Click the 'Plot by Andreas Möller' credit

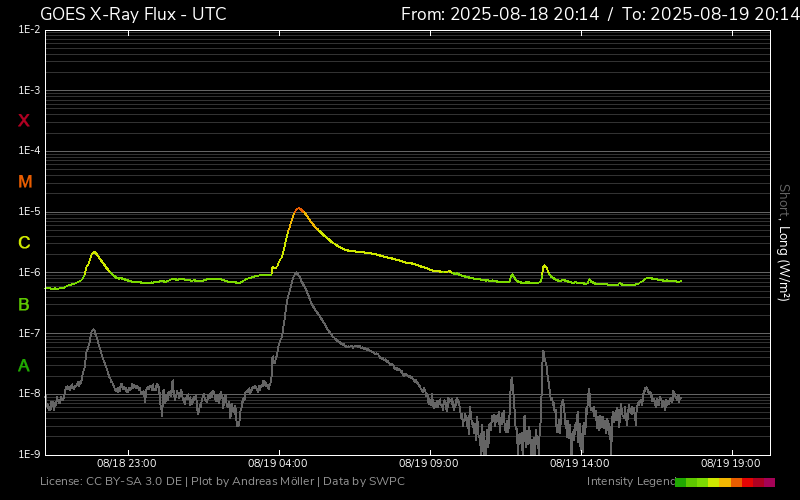click(x=253, y=481)
